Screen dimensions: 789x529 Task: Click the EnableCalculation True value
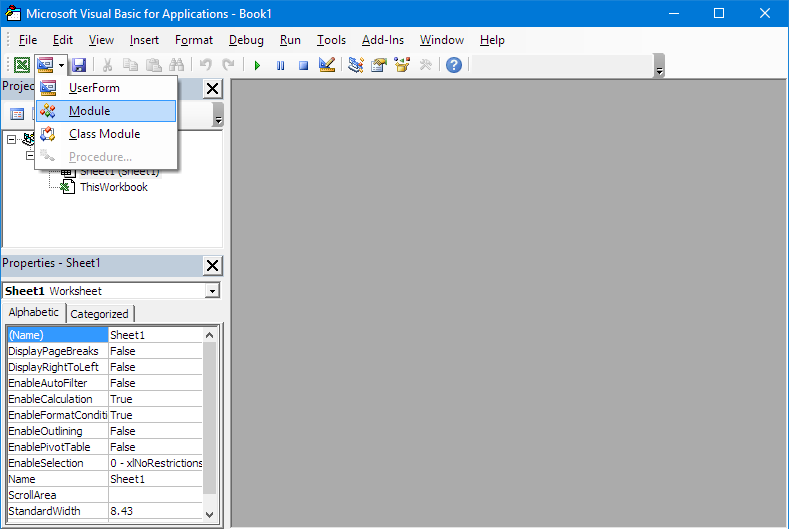(x=155, y=399)
